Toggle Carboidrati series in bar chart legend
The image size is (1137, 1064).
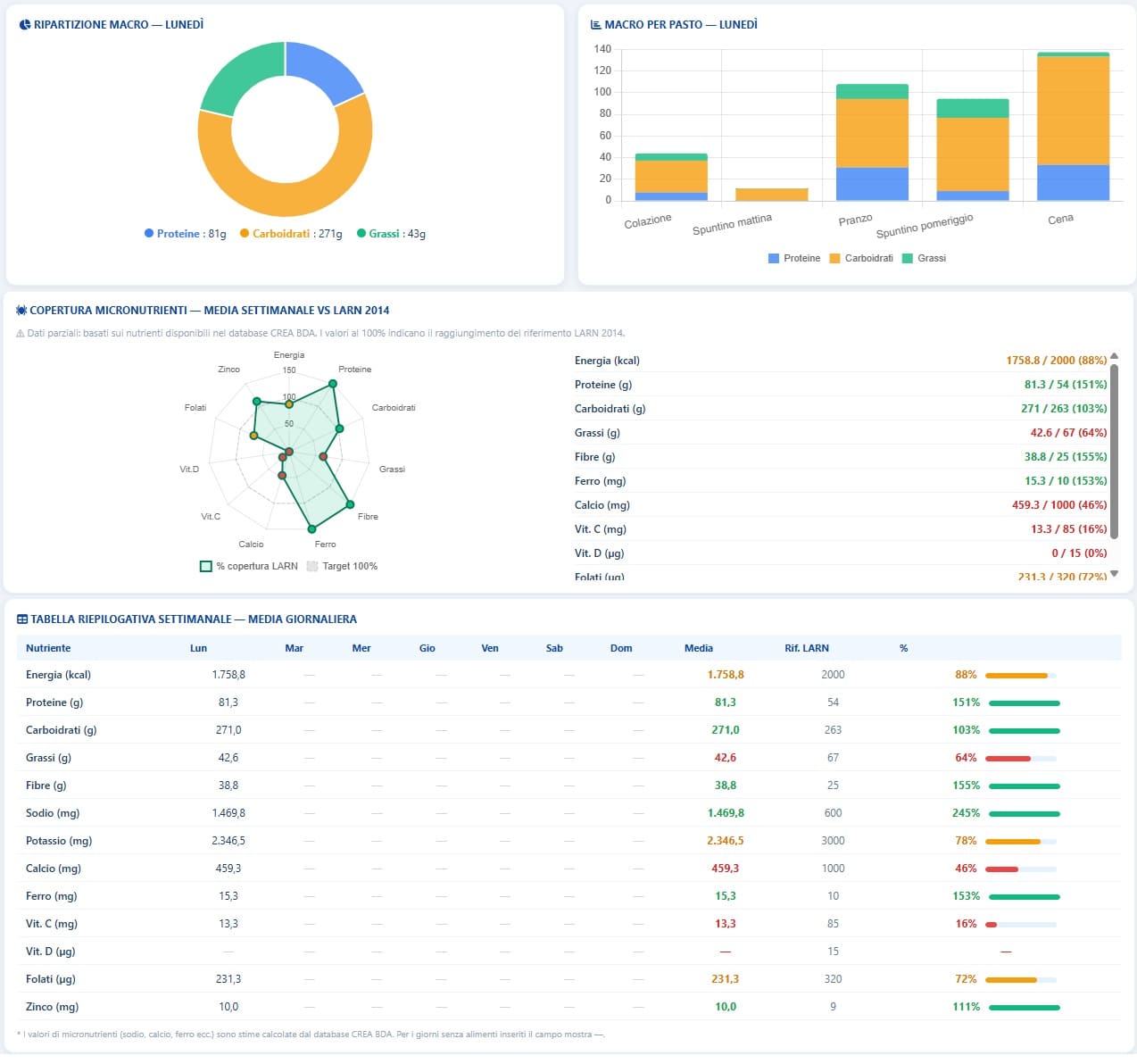861,258
